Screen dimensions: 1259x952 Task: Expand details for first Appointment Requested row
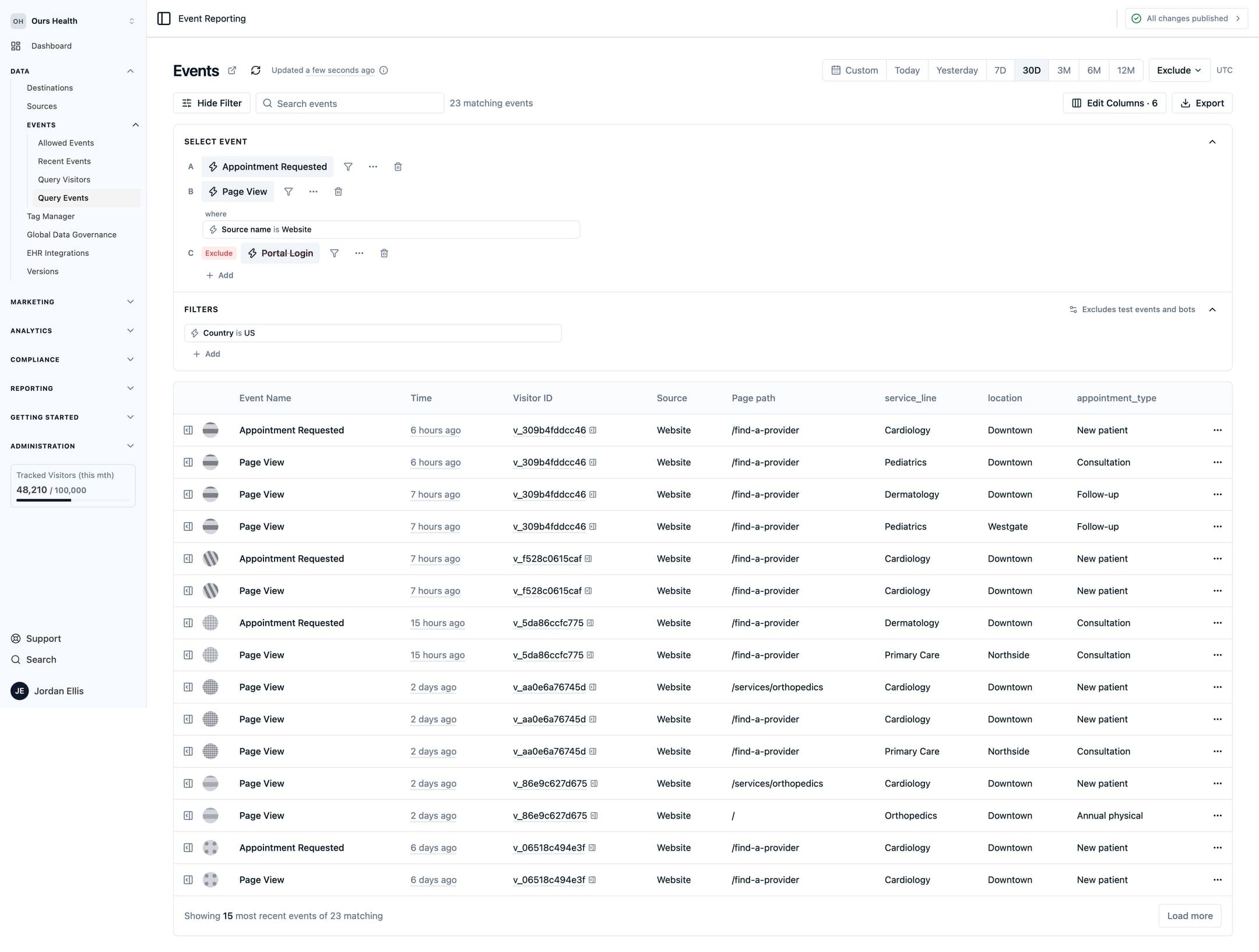pos(188,430)
